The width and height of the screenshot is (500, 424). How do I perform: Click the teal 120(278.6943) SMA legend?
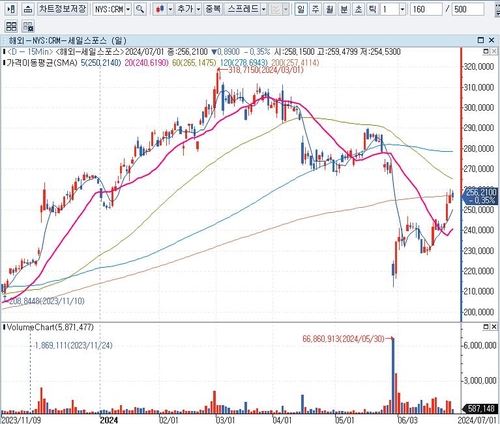pyautogui.click(x=244, y=63)
